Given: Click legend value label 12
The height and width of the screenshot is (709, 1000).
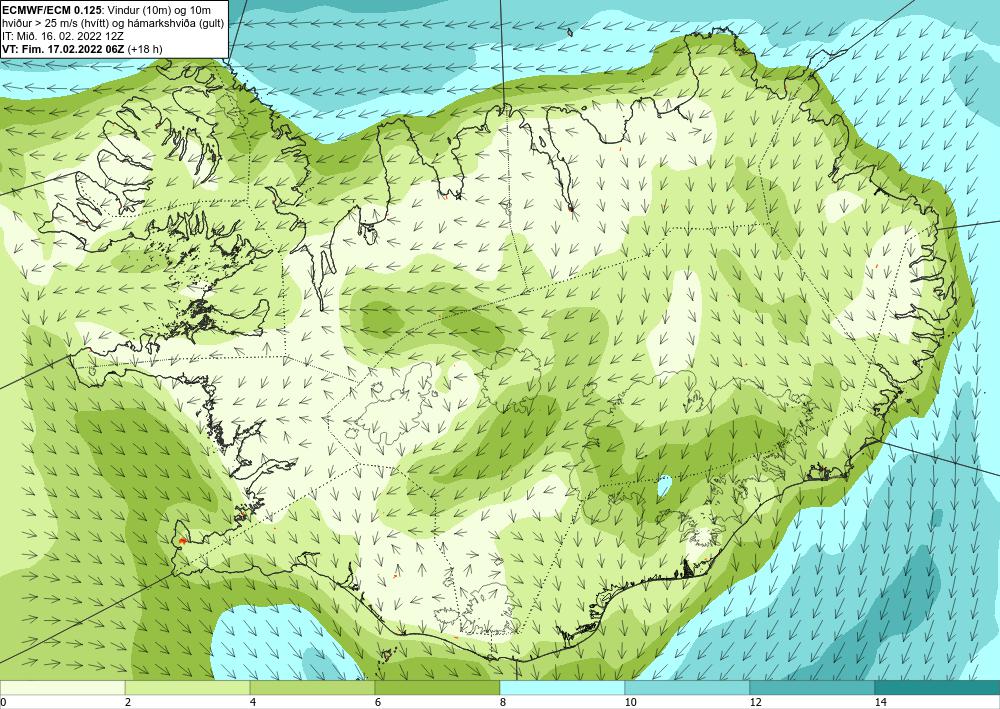Looking at the screenshot, I should click(756, 702).
